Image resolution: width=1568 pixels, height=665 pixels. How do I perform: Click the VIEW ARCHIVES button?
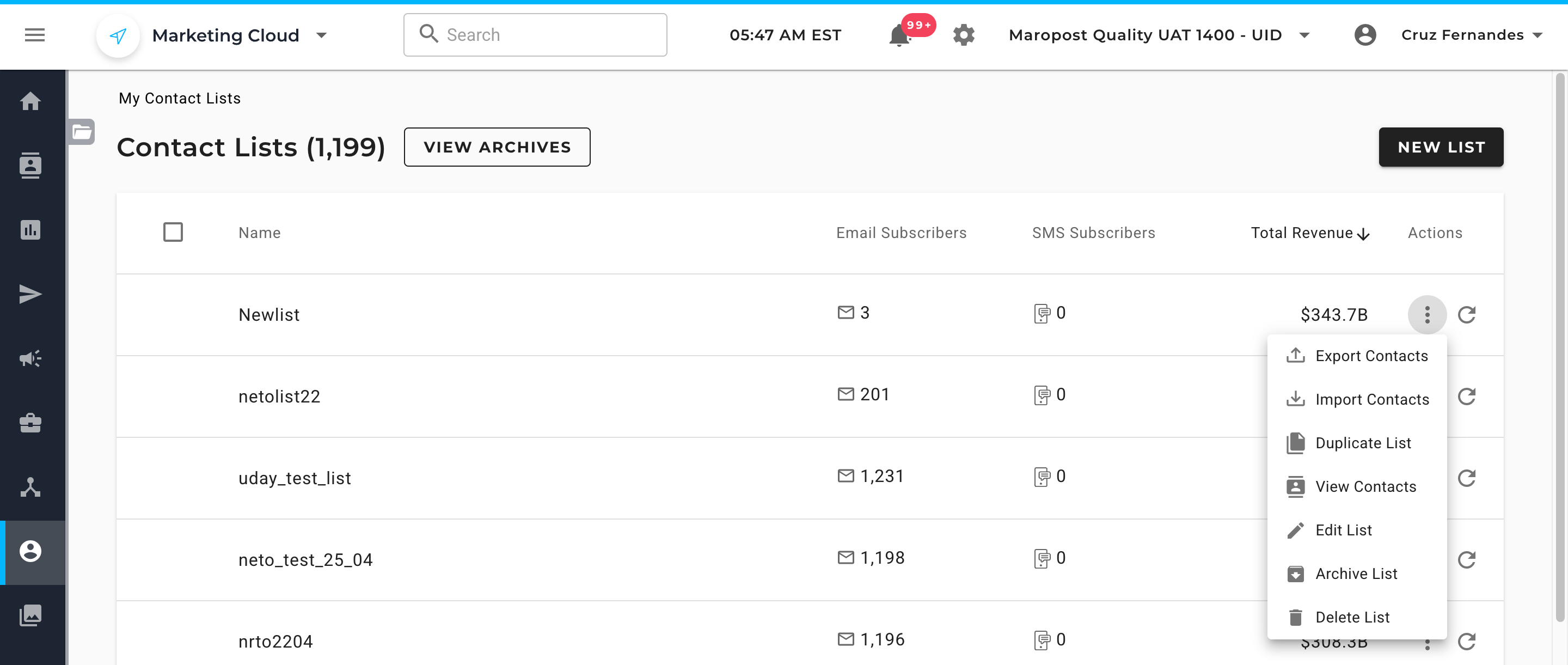coord(497,147)
